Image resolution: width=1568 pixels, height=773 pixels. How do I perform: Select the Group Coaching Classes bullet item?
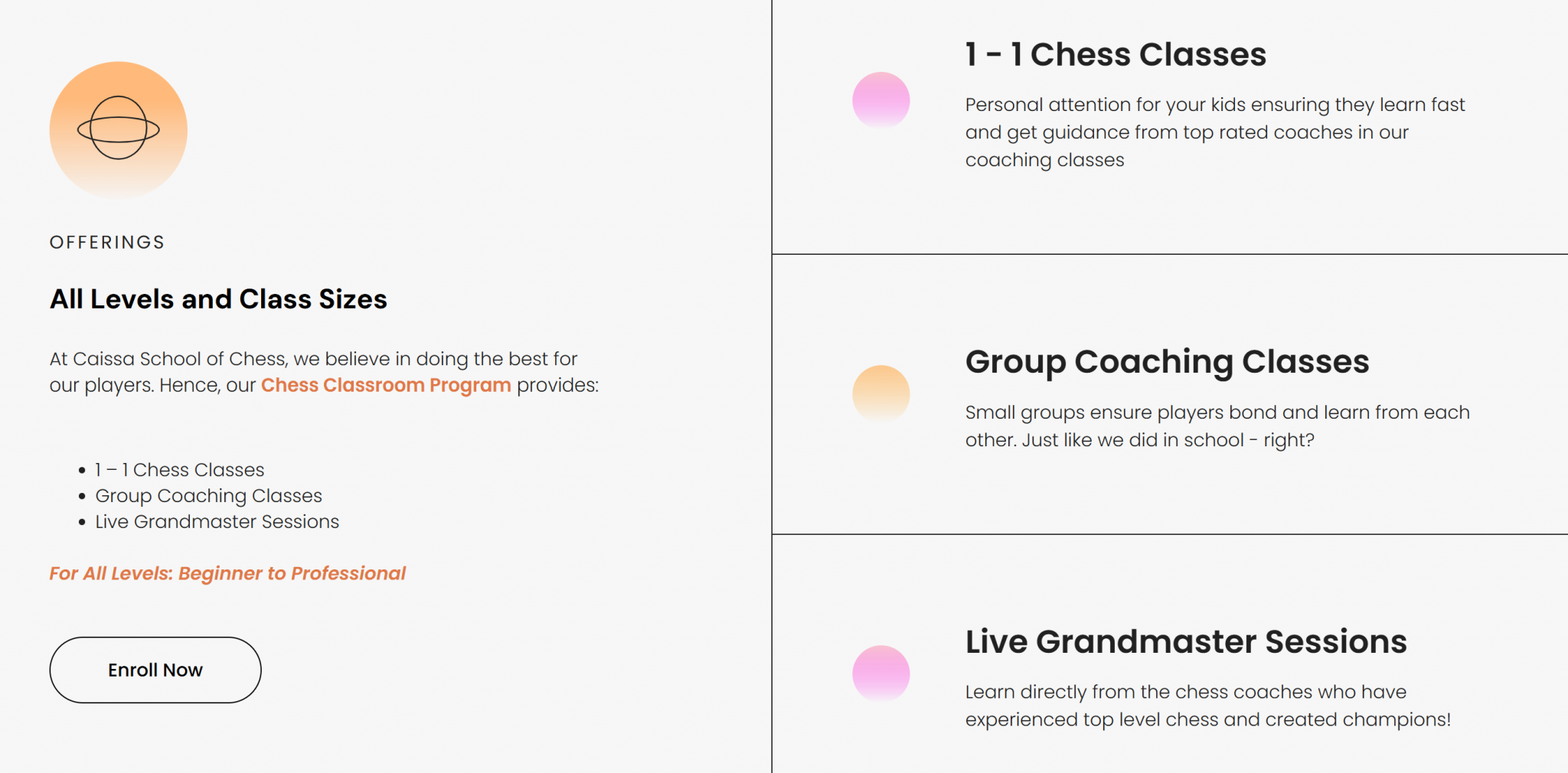208,496
